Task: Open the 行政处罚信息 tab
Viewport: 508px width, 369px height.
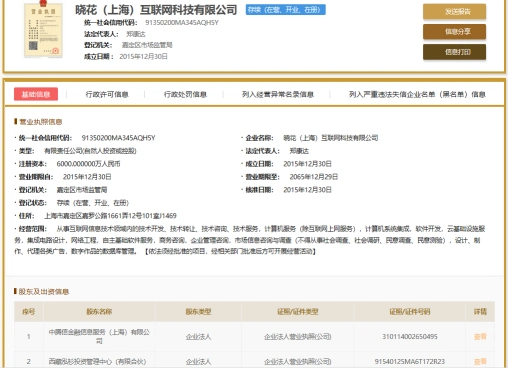Action: [185, 94]
